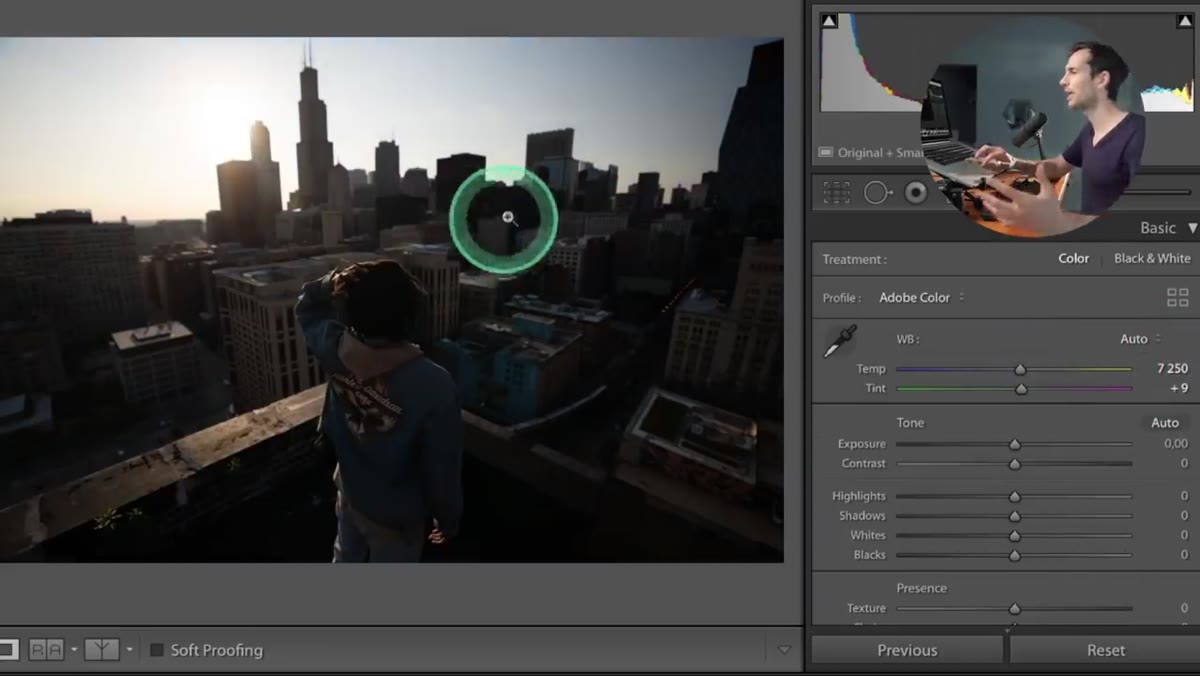Set Treatment to Black & White
This screenshot has width=1200, height=676.
coord(1152,258)
